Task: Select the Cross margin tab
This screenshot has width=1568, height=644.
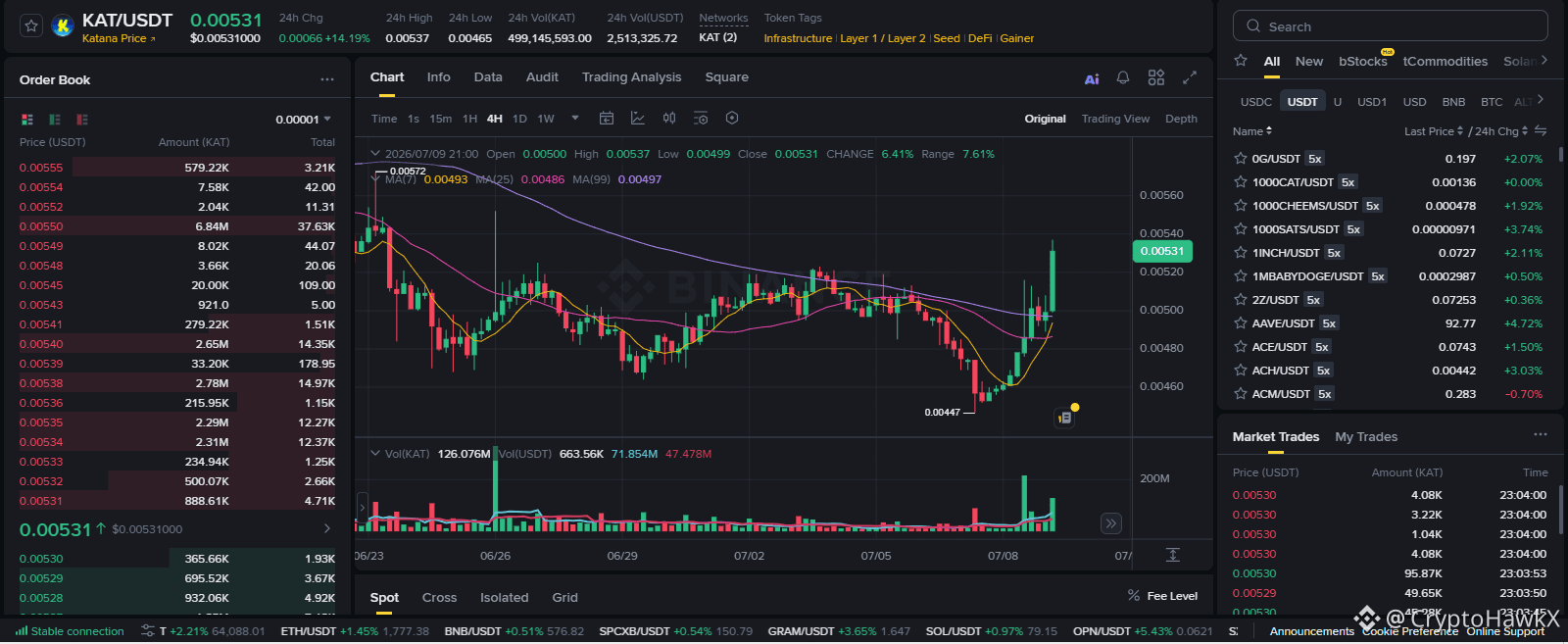Action: [439, 597]
